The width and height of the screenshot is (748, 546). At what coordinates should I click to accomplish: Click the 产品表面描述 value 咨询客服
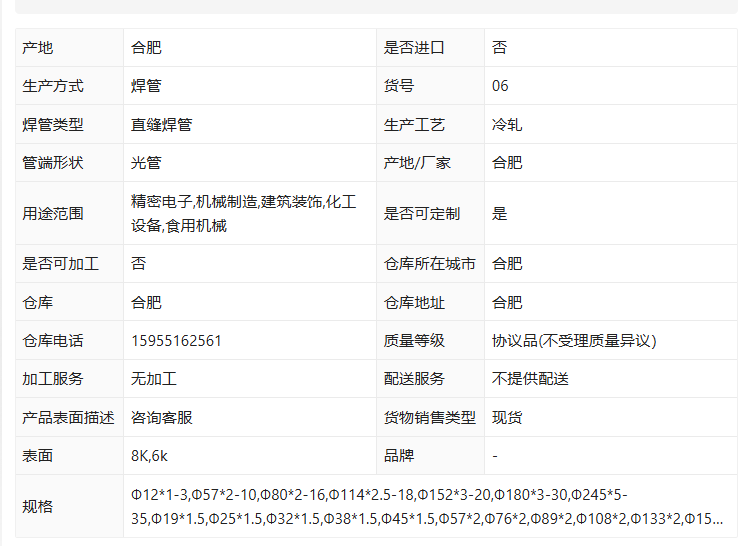[x=162, y=417]
